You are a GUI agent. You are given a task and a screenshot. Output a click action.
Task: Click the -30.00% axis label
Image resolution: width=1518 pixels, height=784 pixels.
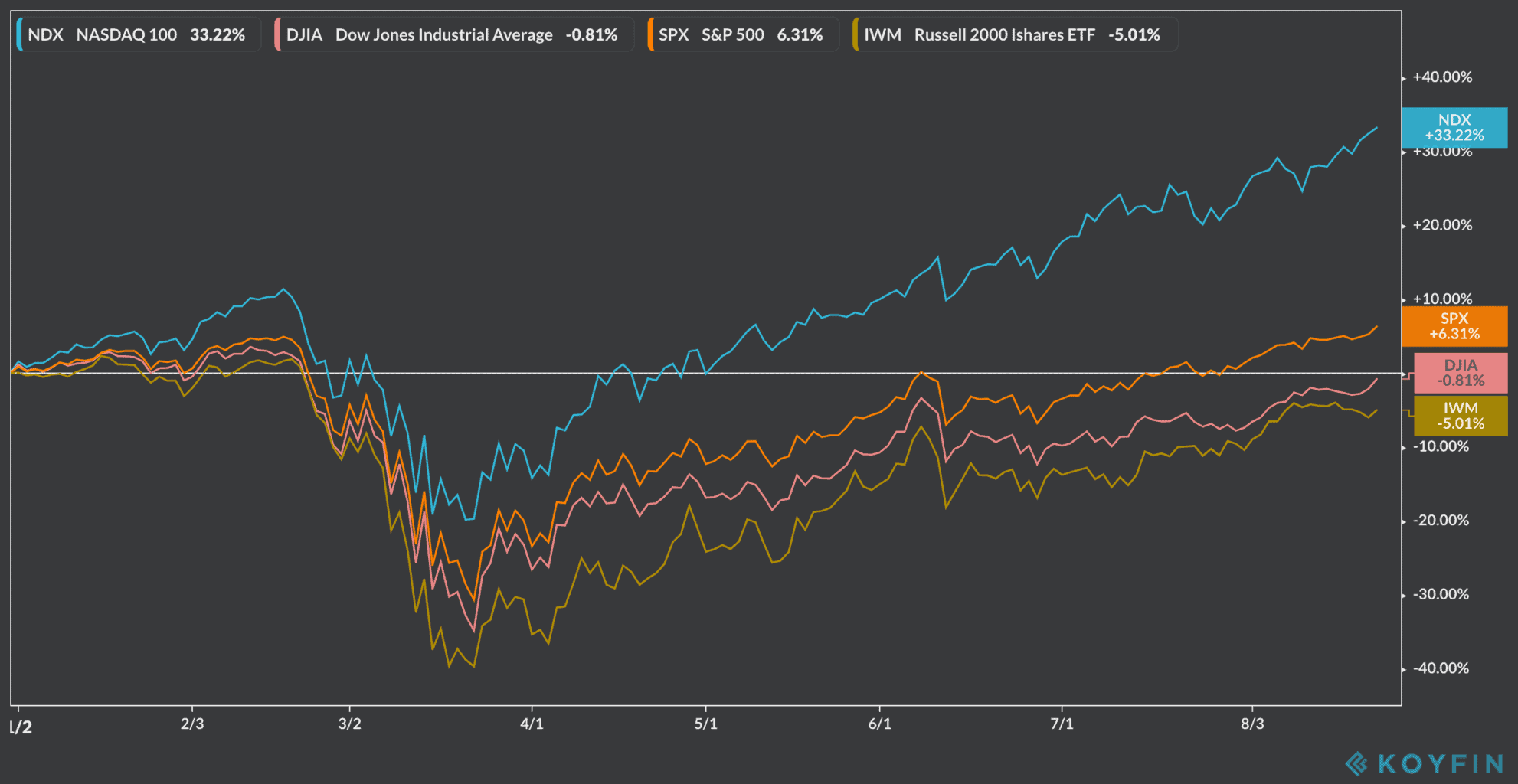click(1441, 594)
